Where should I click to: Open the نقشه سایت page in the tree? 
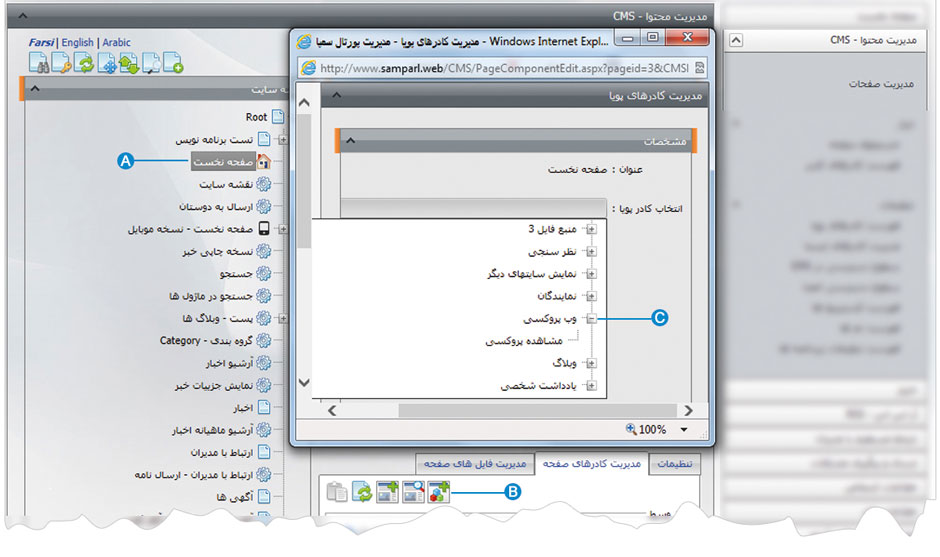click(226, 184)
